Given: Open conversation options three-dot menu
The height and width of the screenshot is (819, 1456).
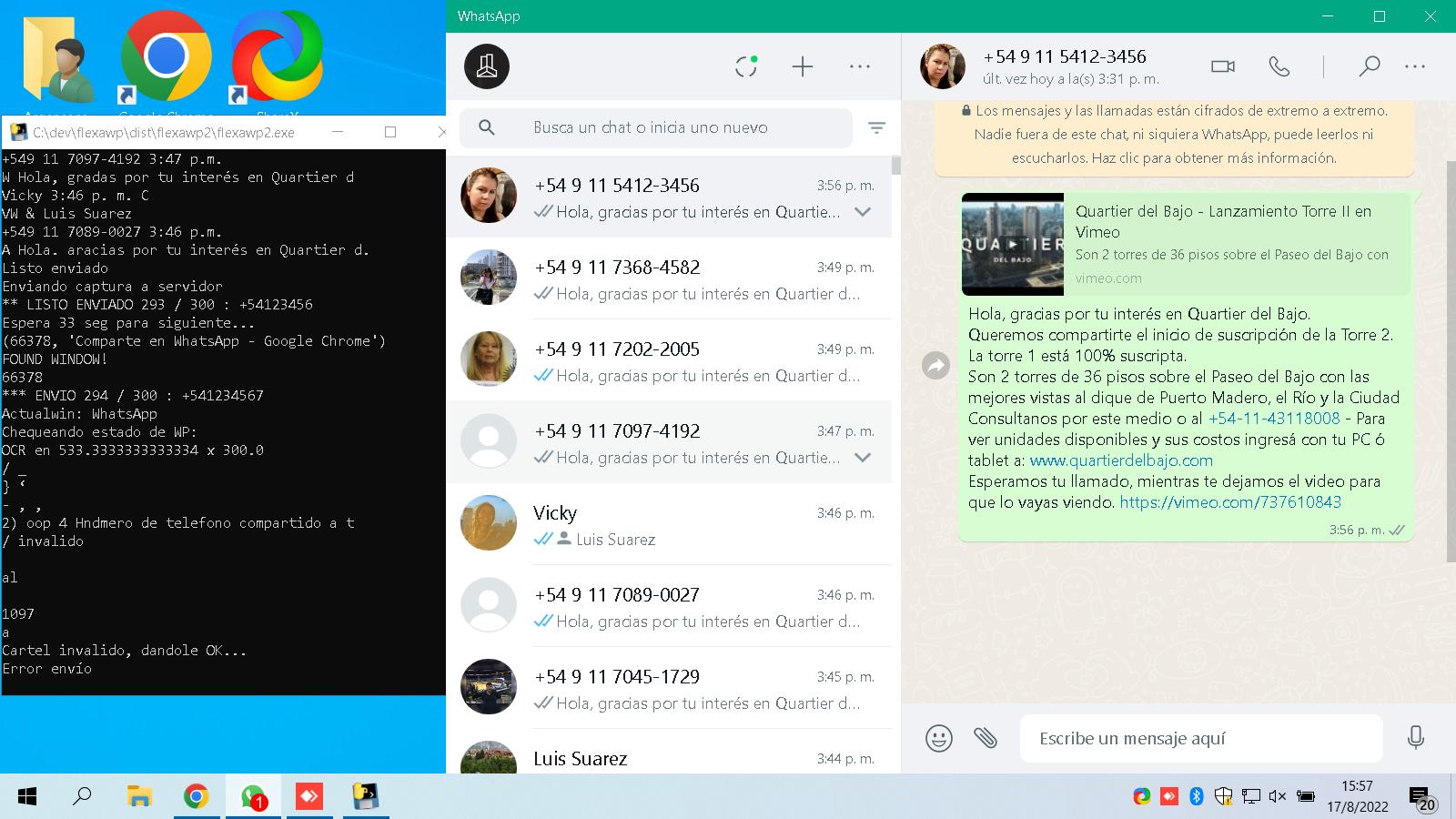Looking at the screenshot, I should [x=1415, y=66].
